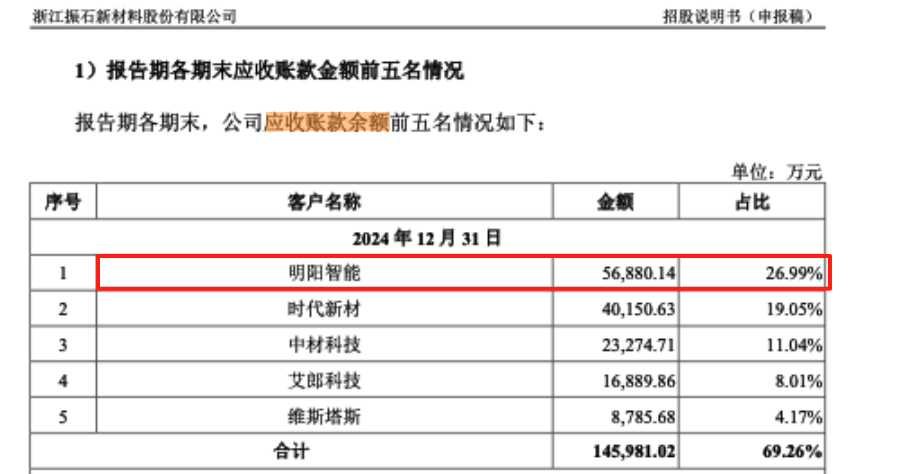Click the unit label 单位：万元

(x=776, y=172)
